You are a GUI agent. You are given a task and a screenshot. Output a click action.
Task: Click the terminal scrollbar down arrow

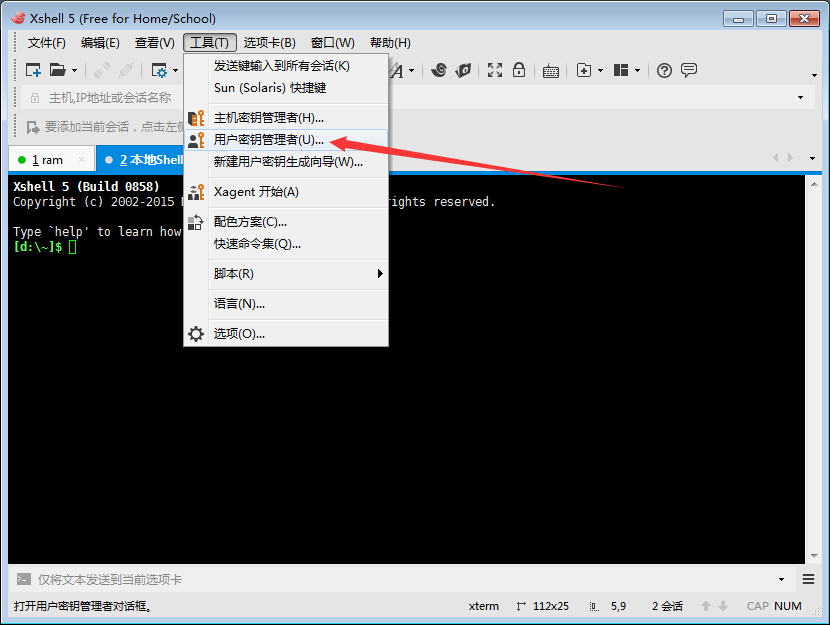(x=814, y=556)
